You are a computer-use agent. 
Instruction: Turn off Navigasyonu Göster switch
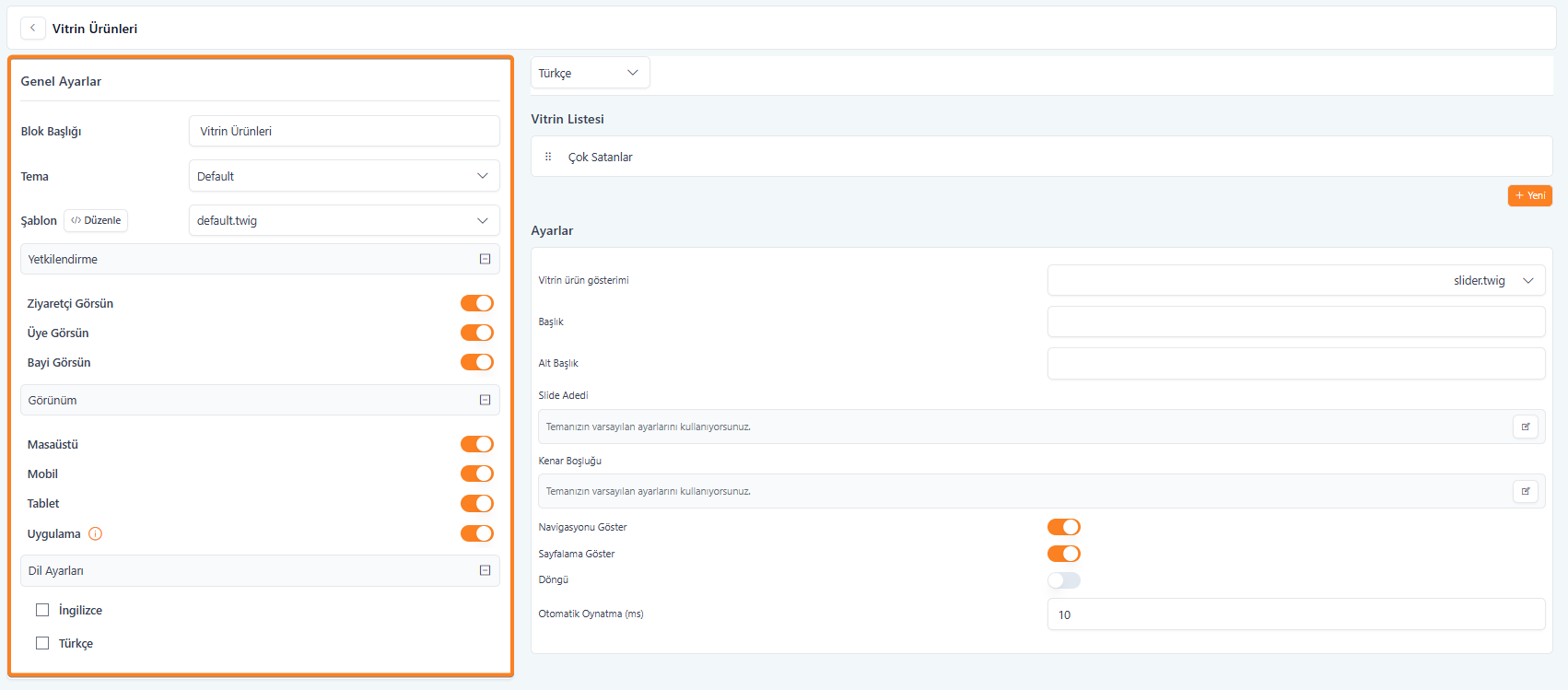click(x=1064, y=527)
